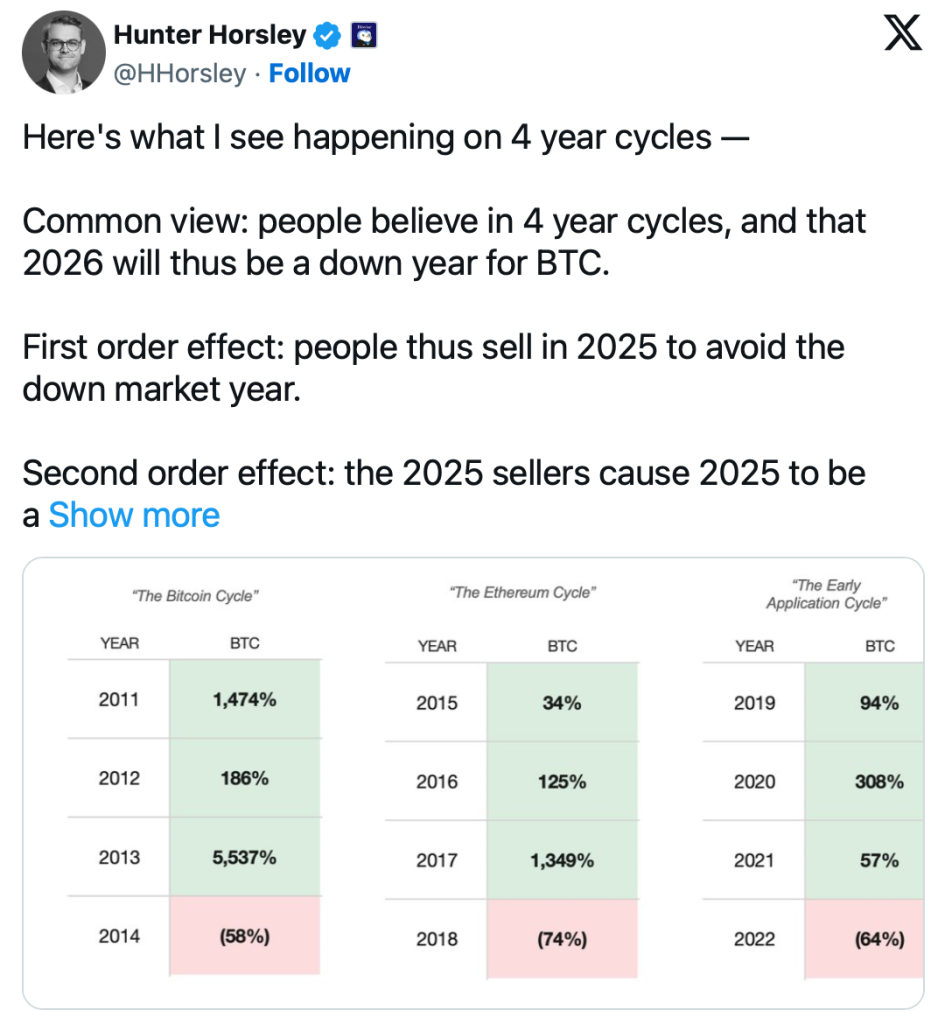945x1024 pixels.
Task: Click the green 1,474% cell for 2011
Action: pos(244,700)
